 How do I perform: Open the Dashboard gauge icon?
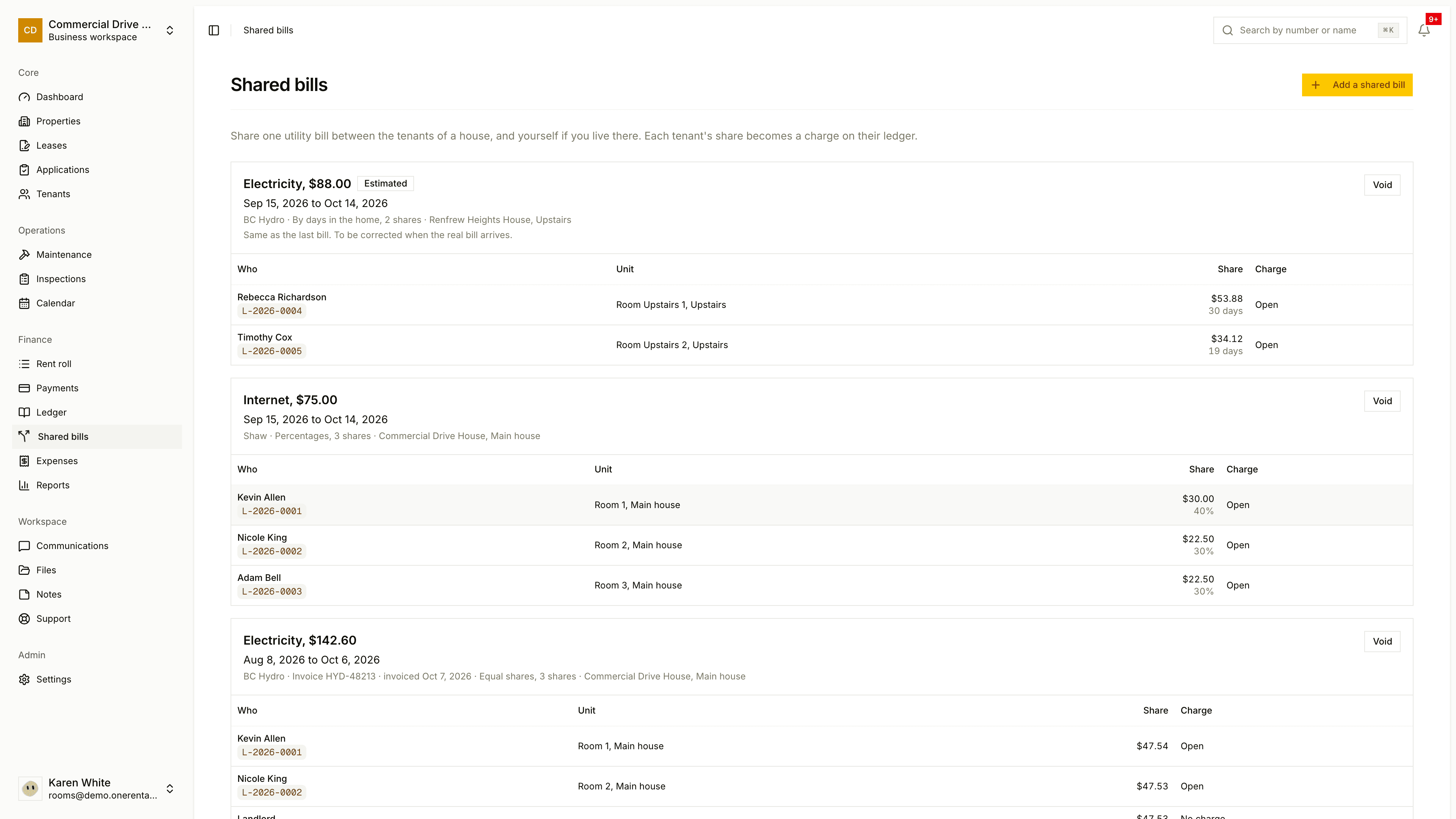[24, 97]
